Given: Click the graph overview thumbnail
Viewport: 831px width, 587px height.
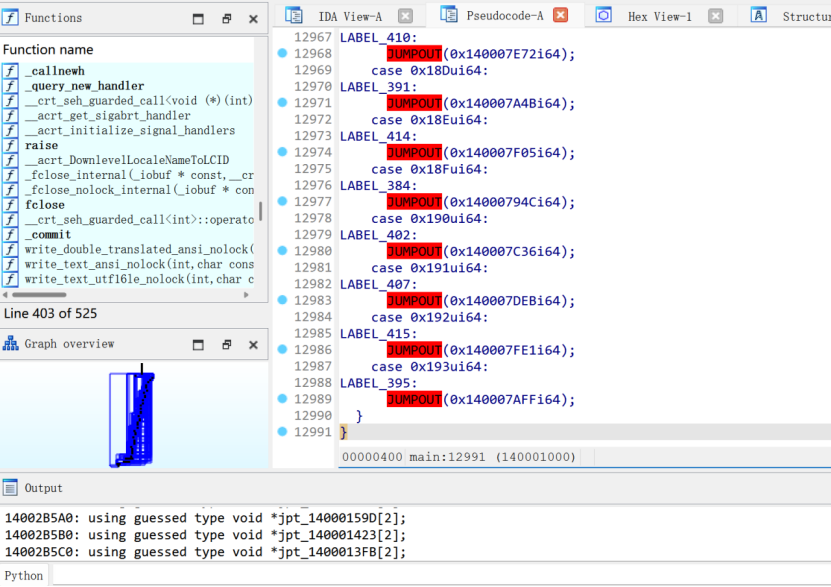Looking at the screenshot, I should click(134, 418).
